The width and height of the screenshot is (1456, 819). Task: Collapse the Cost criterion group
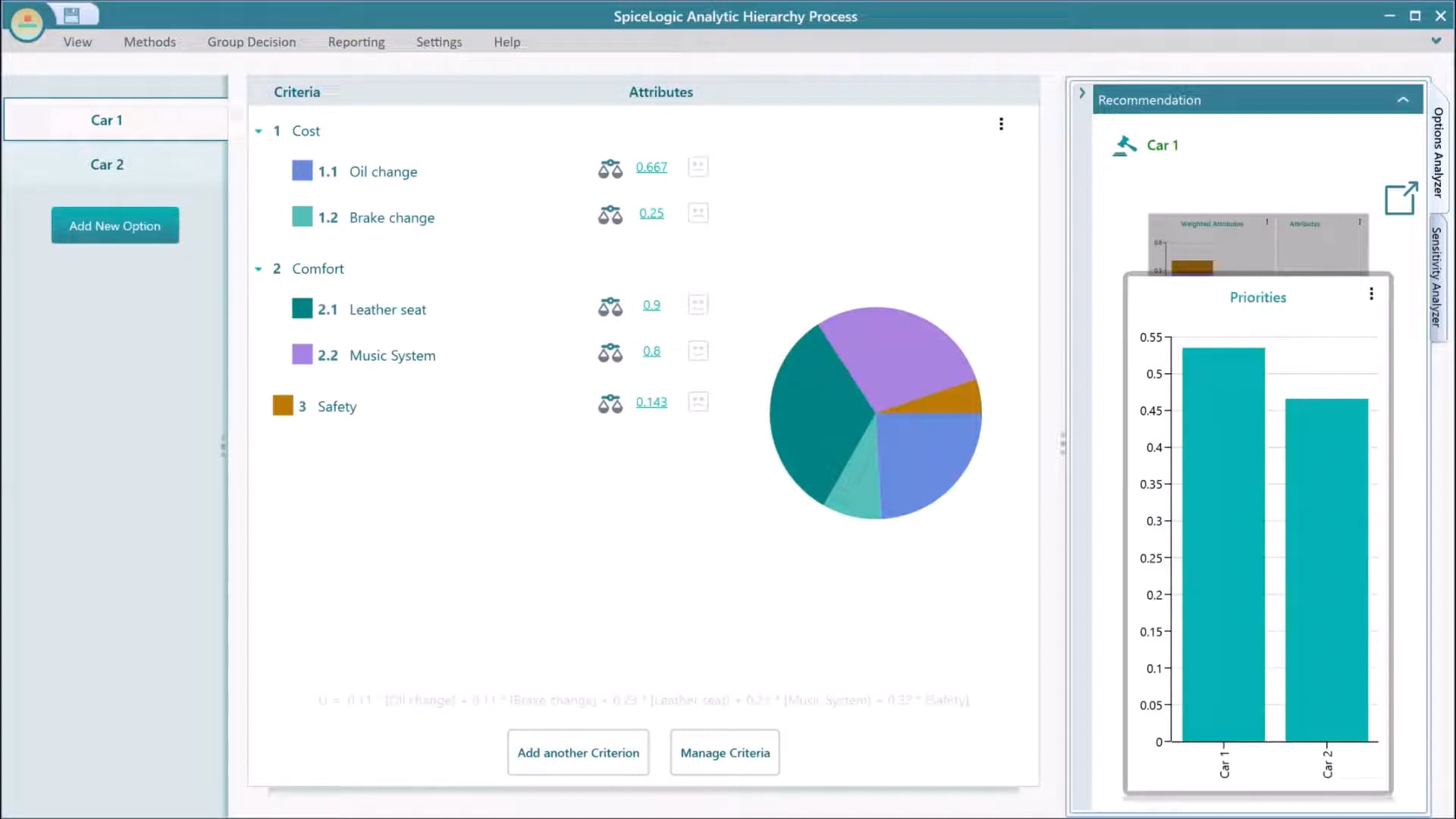point(259,131)
